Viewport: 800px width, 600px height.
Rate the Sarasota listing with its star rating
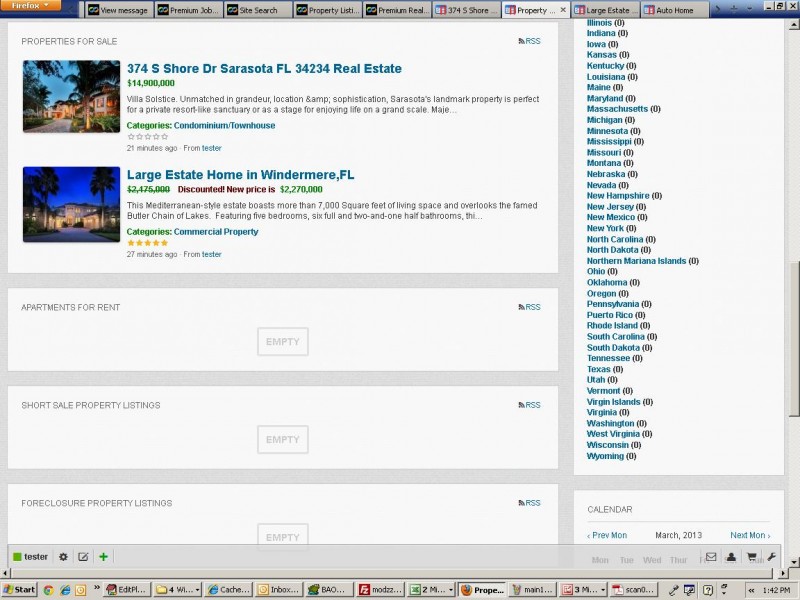(147, 137)
